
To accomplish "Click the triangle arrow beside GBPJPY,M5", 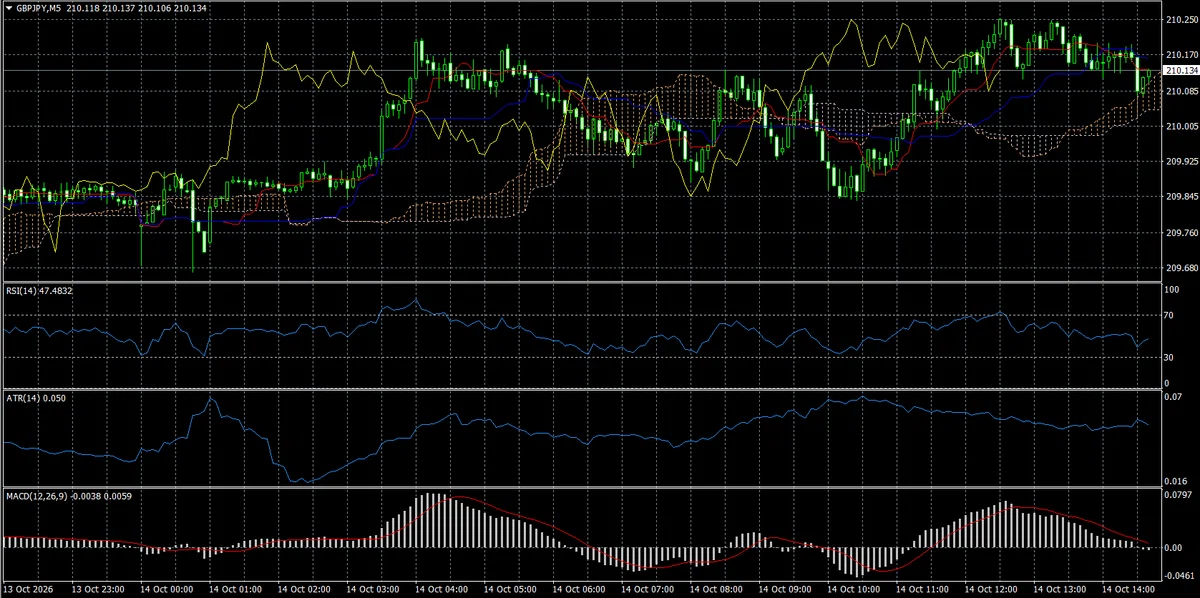I will (x=7, y=8).
